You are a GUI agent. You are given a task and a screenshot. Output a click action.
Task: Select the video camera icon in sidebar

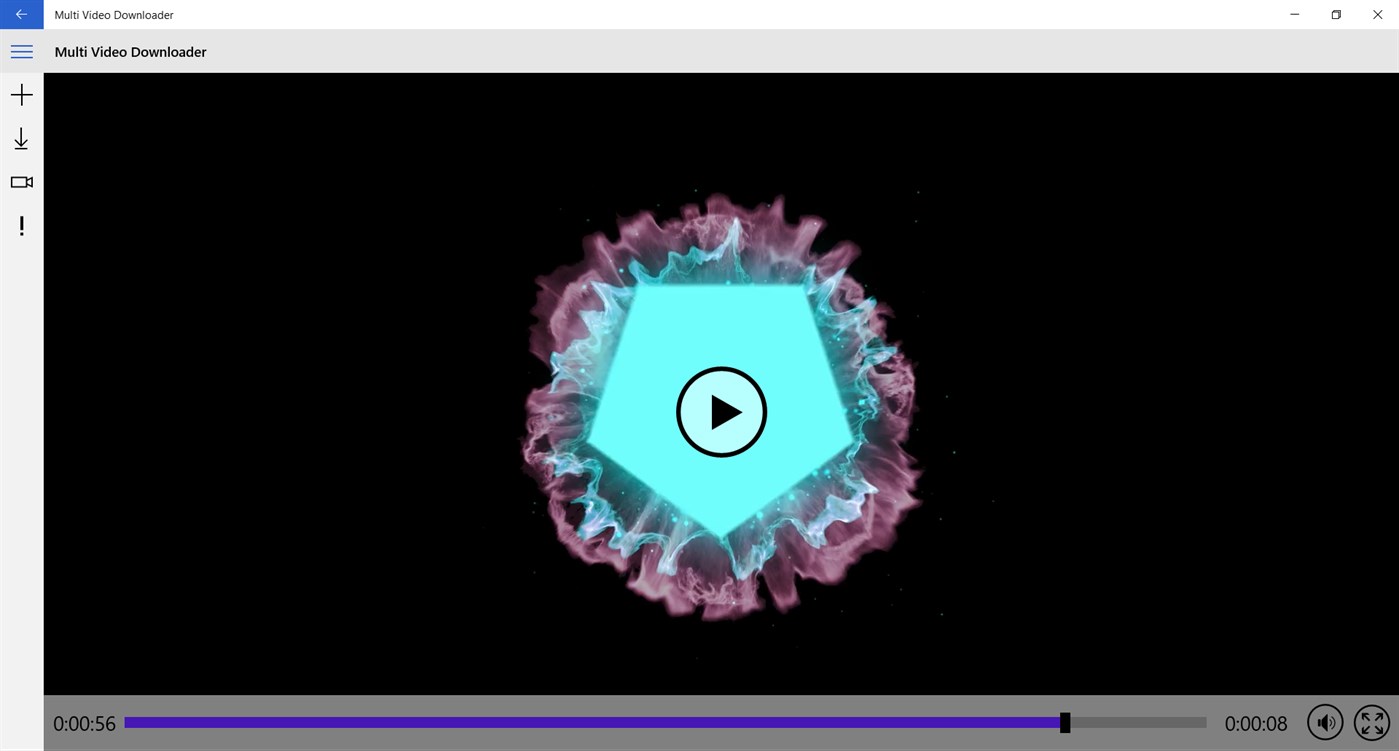pos(21,182)
